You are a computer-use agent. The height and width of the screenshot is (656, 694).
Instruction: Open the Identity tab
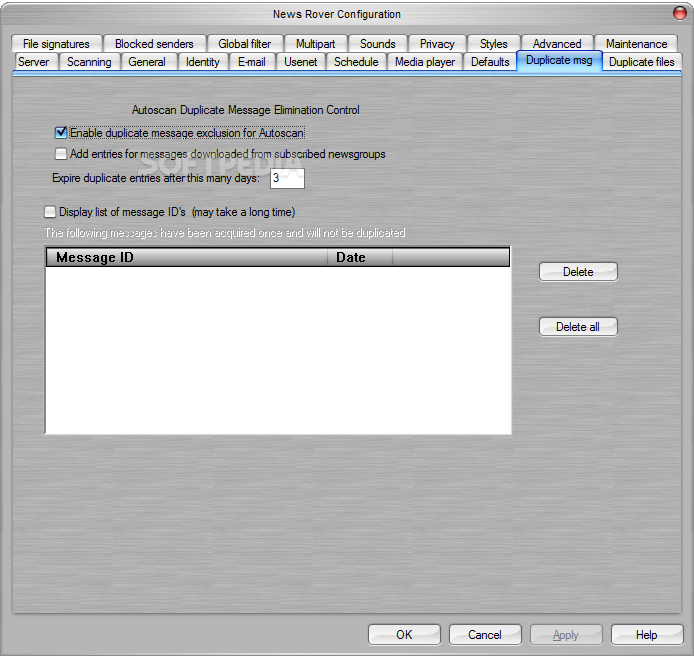203,62
